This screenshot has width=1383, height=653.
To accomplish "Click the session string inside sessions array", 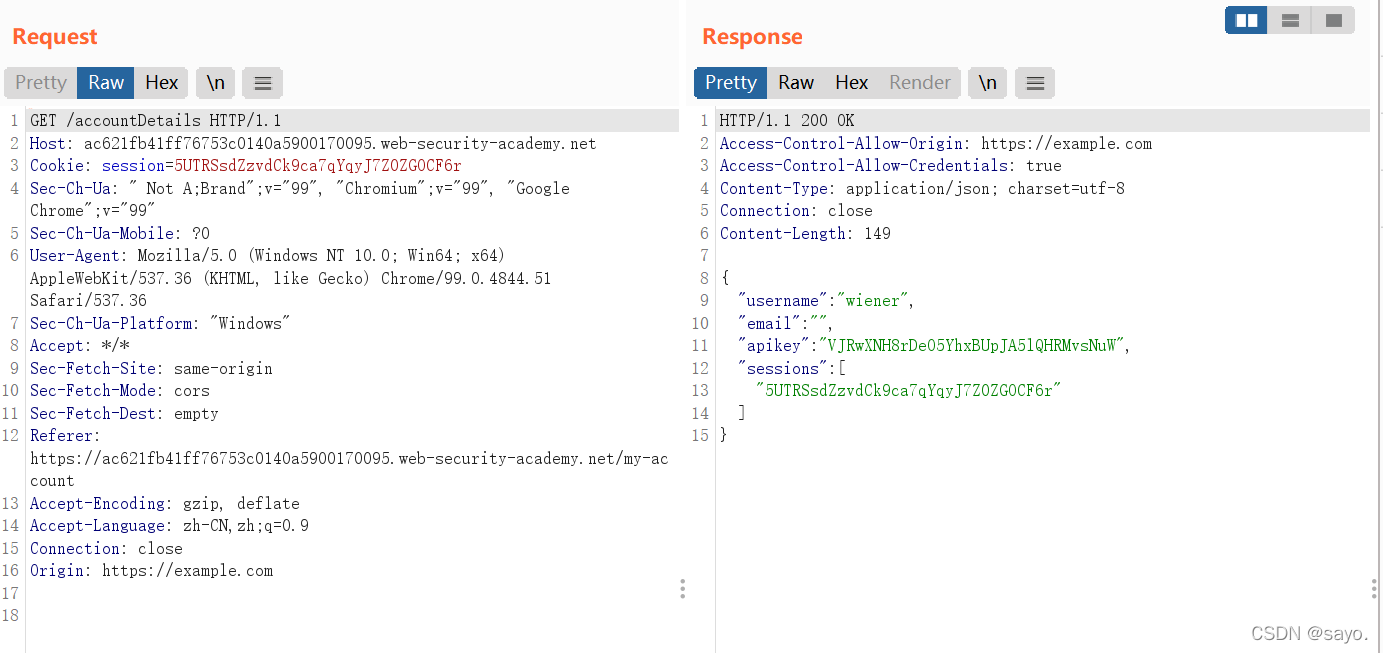I will coord(908,391).
